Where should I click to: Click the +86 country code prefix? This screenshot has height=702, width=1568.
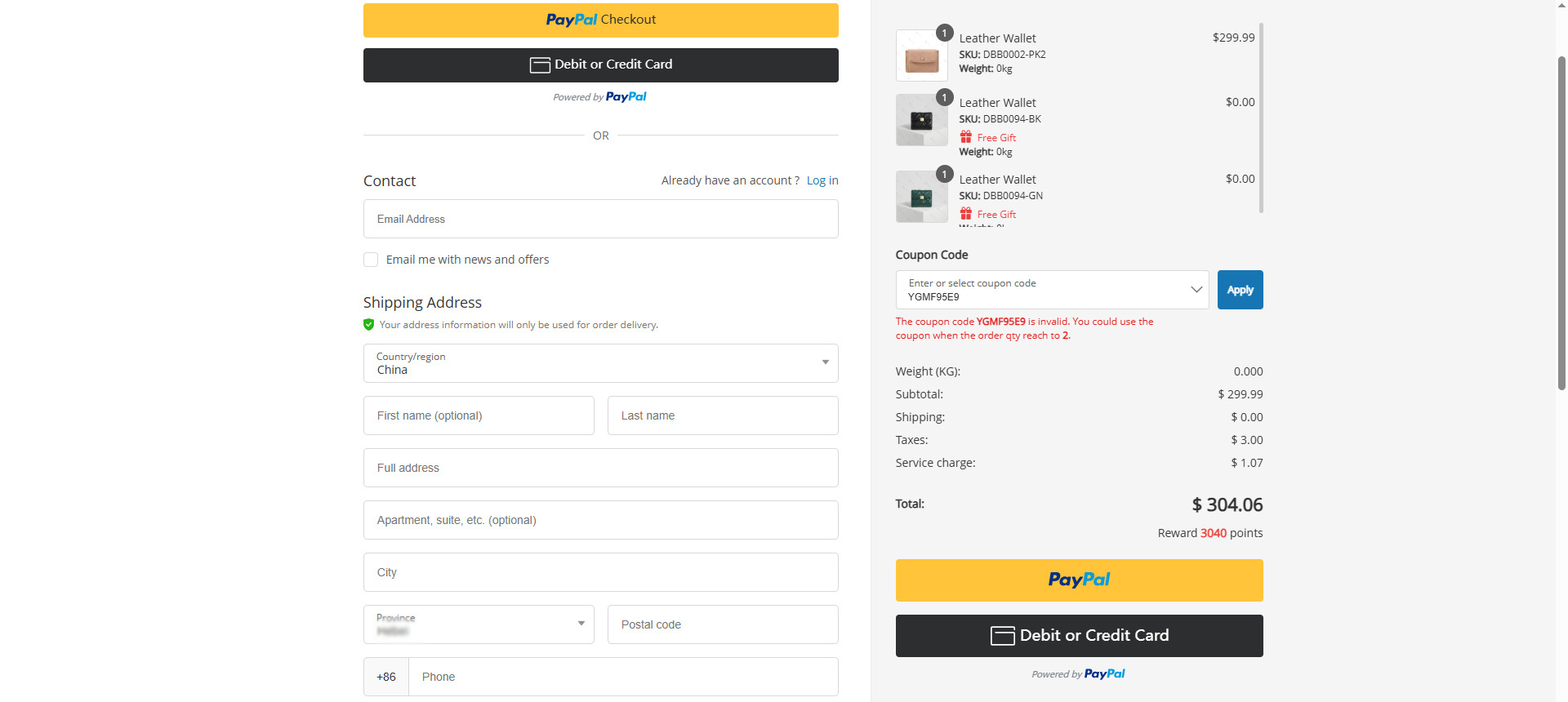tap(386, 677)
